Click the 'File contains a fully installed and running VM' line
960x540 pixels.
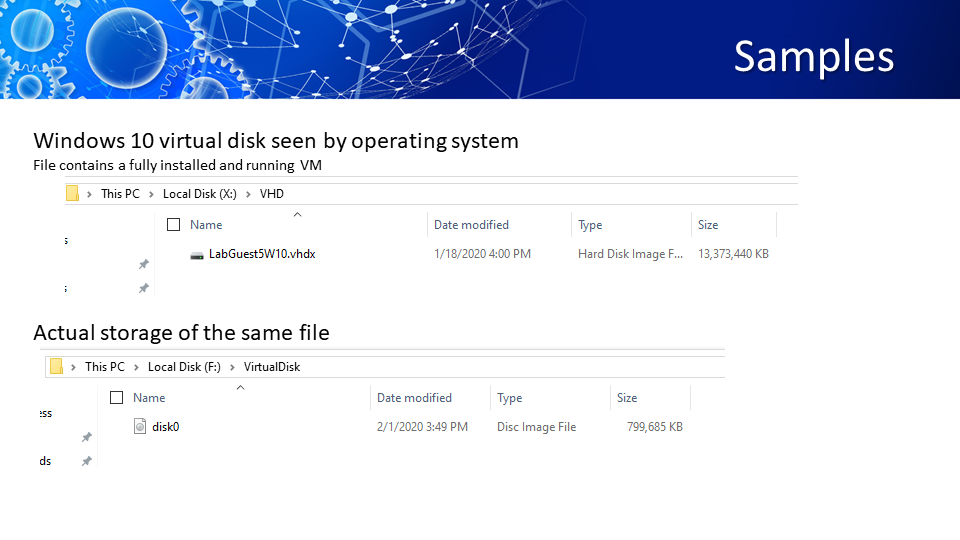click(x=178, y=165)
